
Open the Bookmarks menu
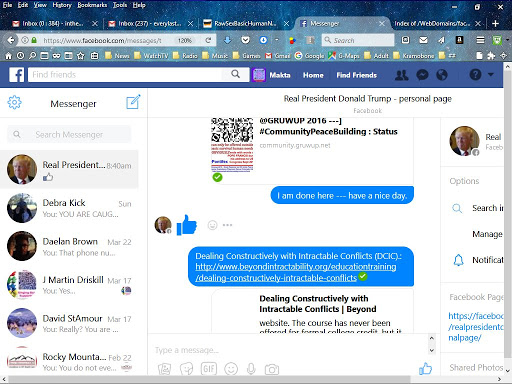(92, 5)
